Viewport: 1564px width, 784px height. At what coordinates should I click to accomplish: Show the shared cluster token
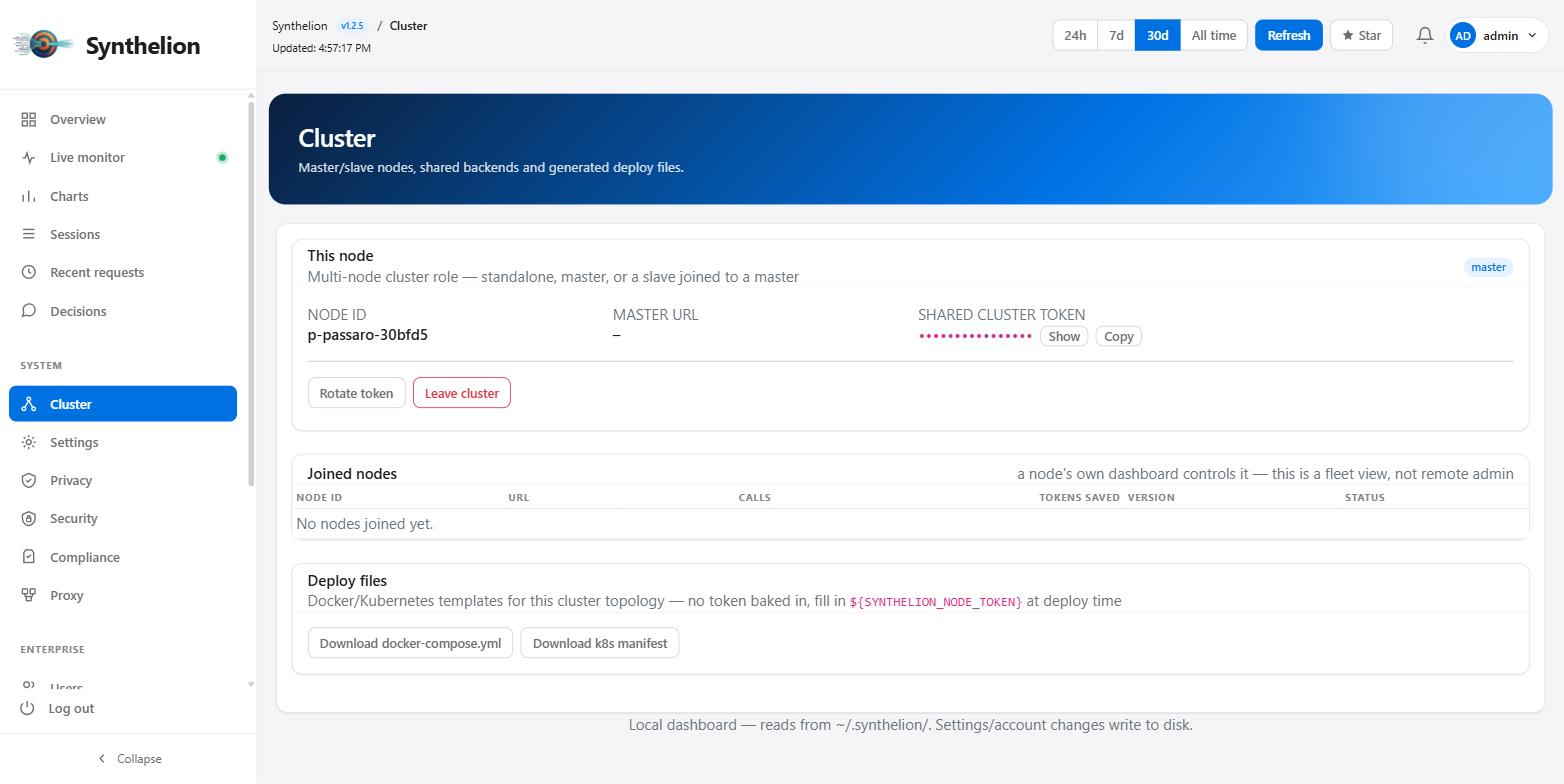1064,336
